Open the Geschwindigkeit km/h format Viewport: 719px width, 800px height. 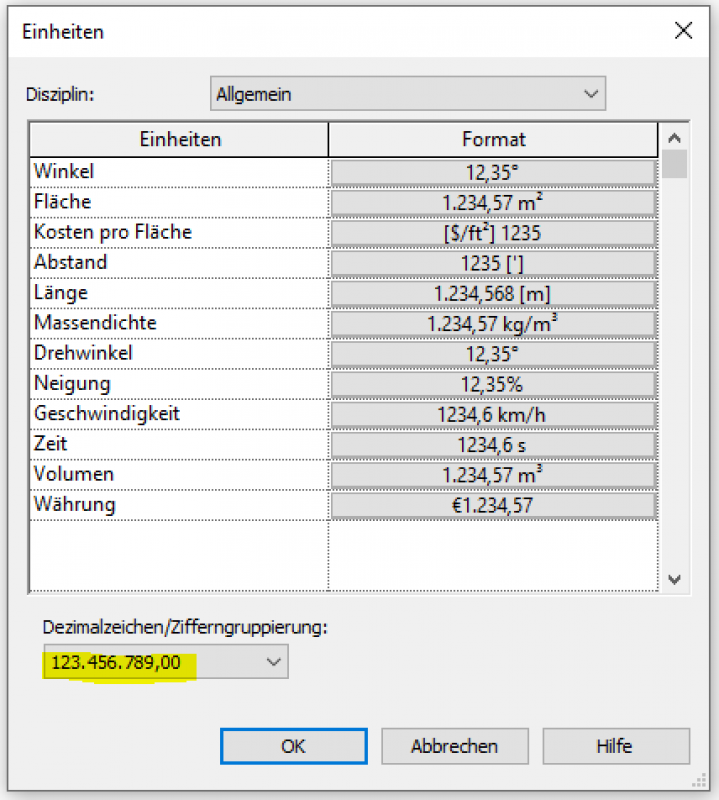[x=493, y=415]
